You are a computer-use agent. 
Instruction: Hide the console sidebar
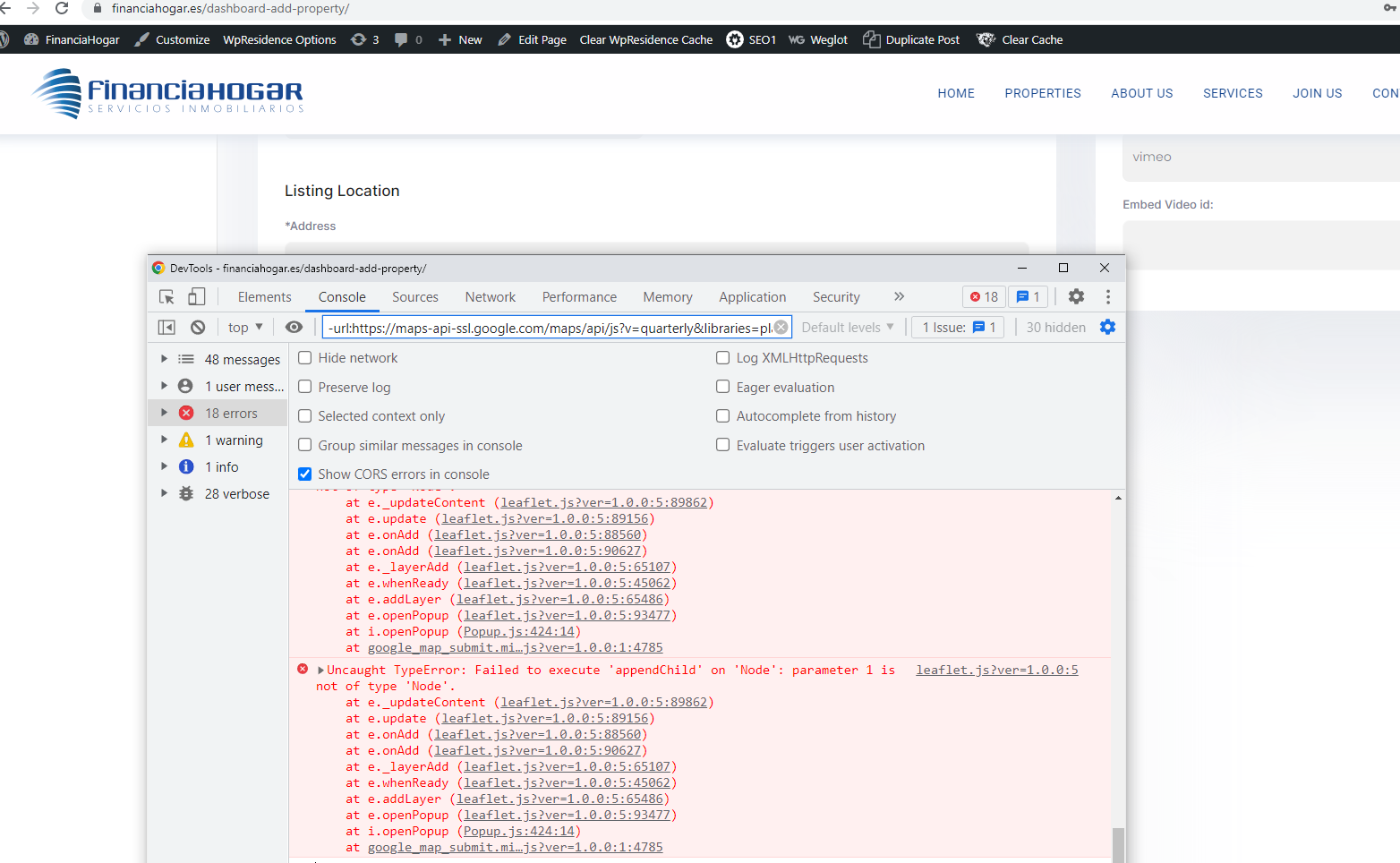coord(166,328)
